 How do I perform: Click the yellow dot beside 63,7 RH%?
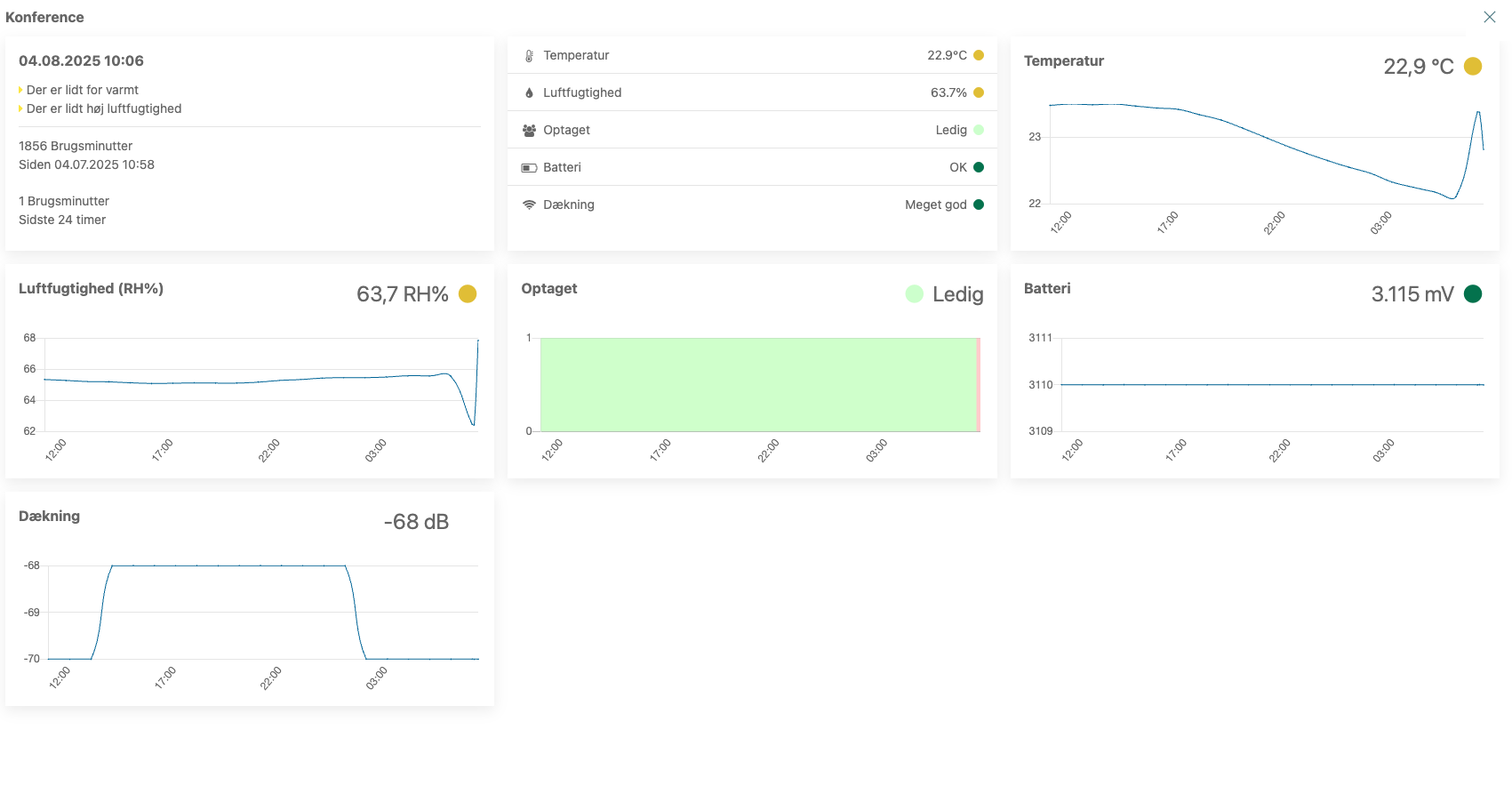click(x=468, y=293)
